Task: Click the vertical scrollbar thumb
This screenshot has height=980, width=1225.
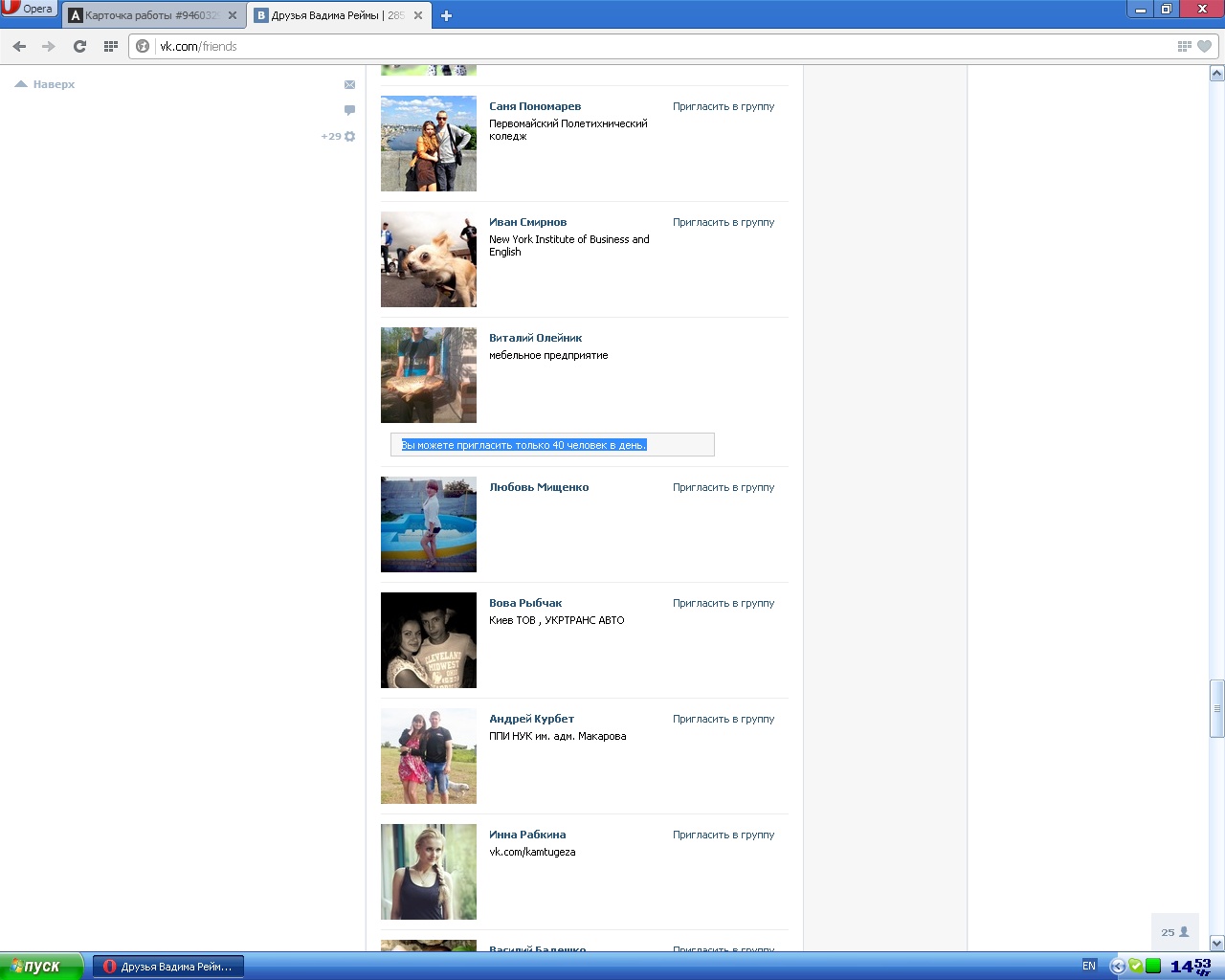Action: [x=1217, y=708]
